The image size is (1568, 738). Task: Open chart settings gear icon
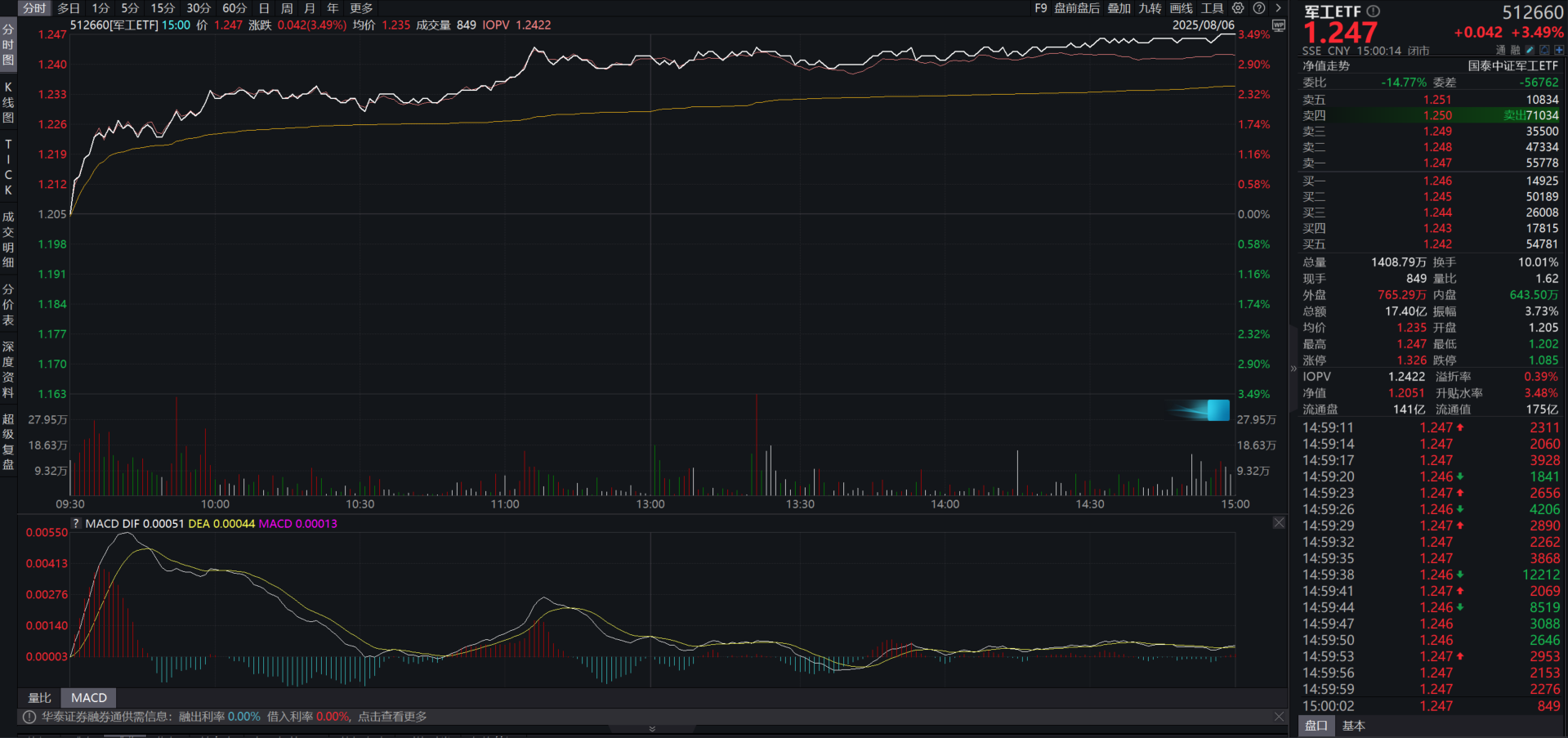[1238, 8]
